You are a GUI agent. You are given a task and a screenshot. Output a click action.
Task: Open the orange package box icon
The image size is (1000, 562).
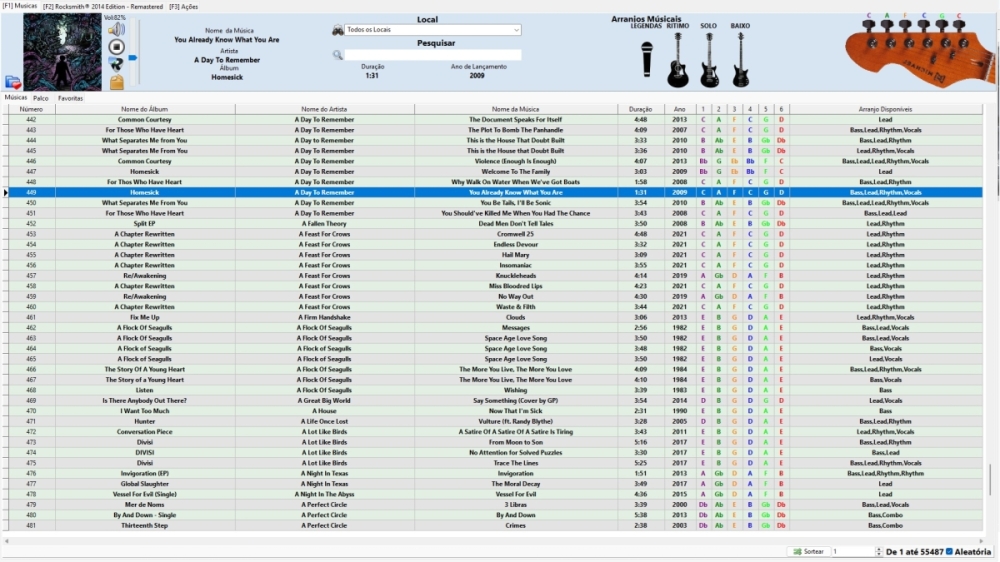117,82
